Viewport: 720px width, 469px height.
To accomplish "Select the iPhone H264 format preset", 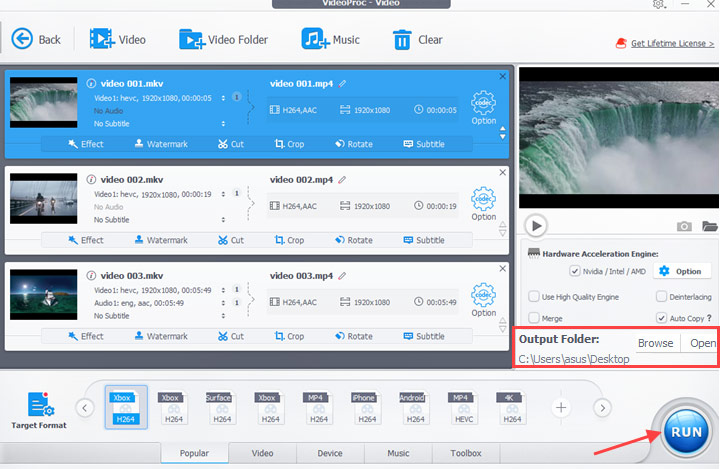I will (367, 408).
